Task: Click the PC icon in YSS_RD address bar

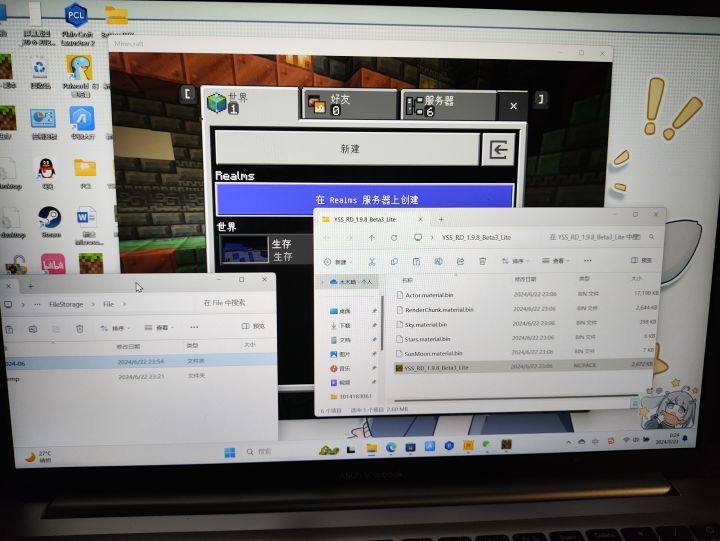Action: [x=418, y=237]
